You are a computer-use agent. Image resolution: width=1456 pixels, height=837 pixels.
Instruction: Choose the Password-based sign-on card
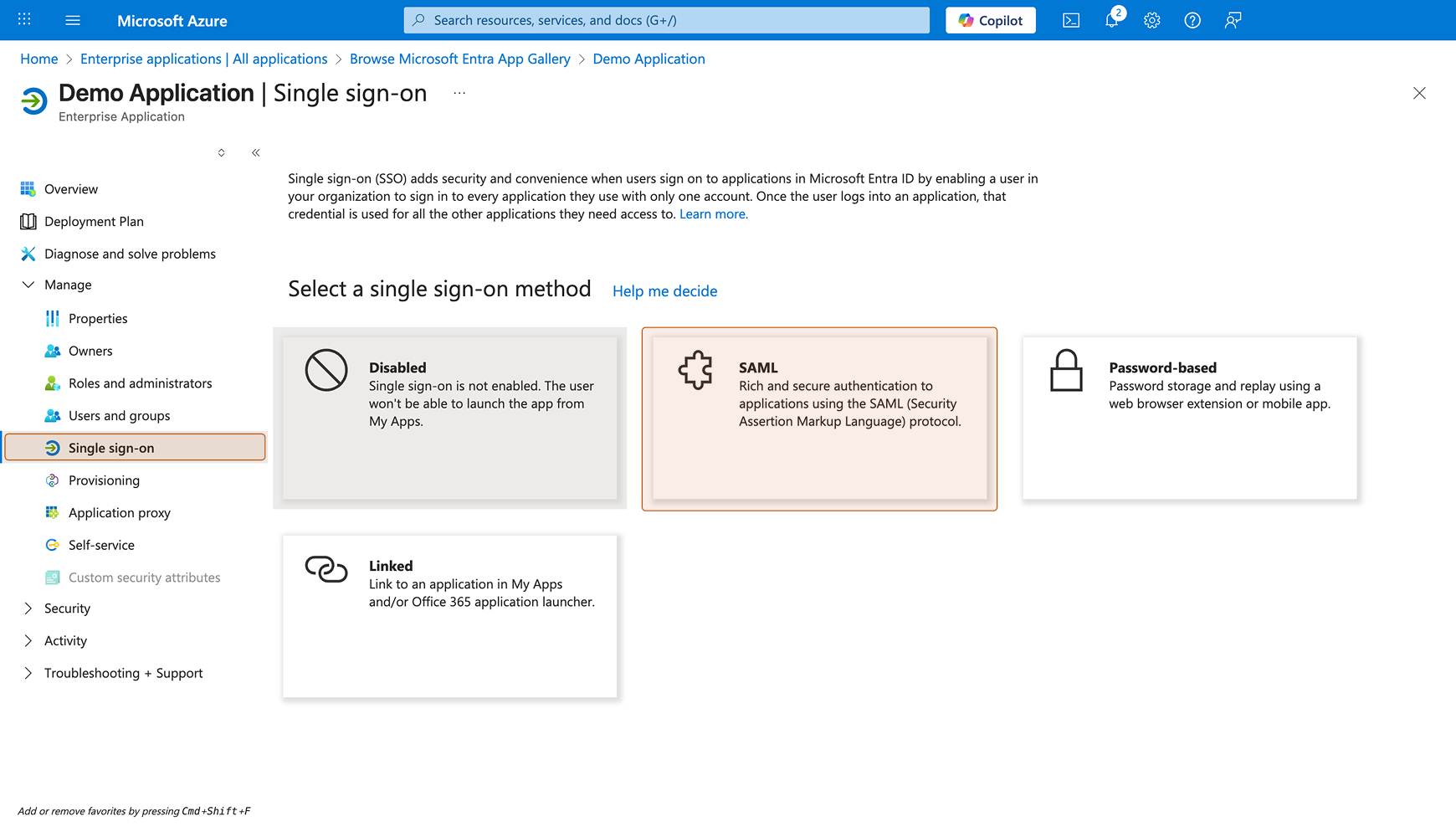pos(1189,418)
